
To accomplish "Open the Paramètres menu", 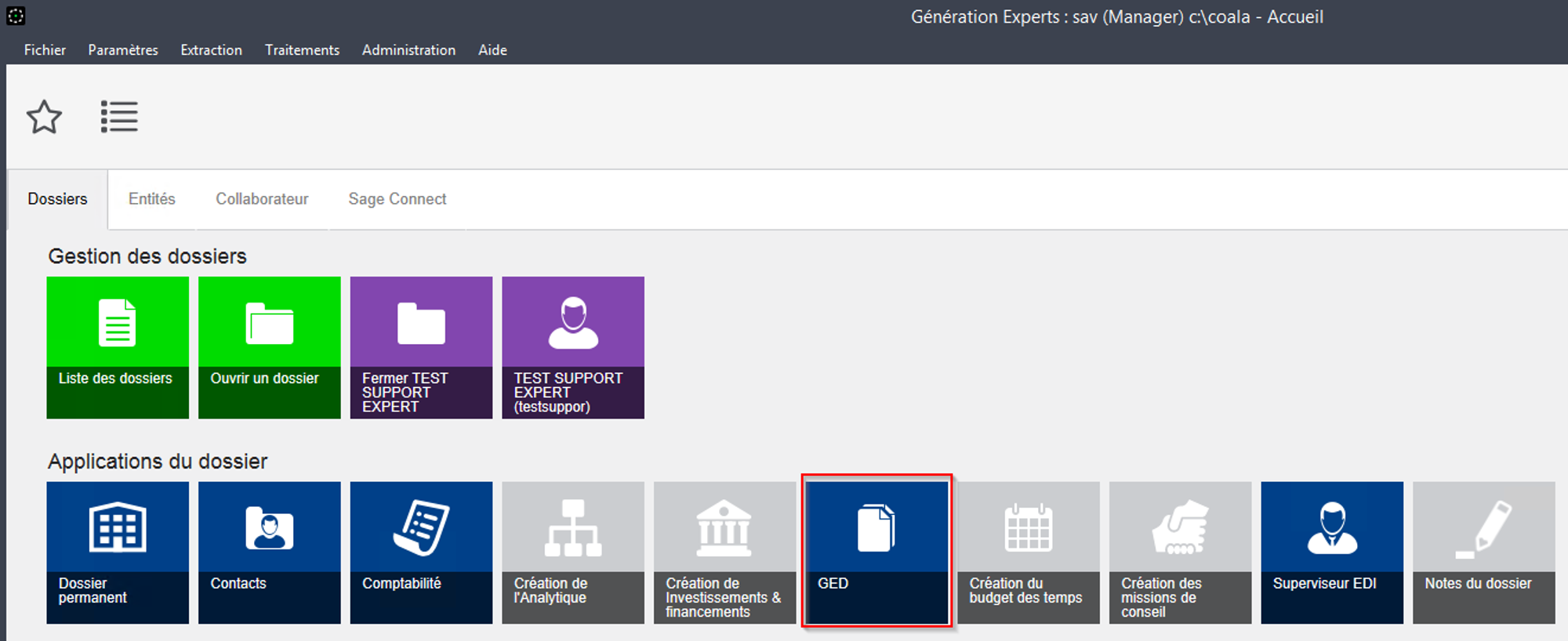I will click(123, 50).
